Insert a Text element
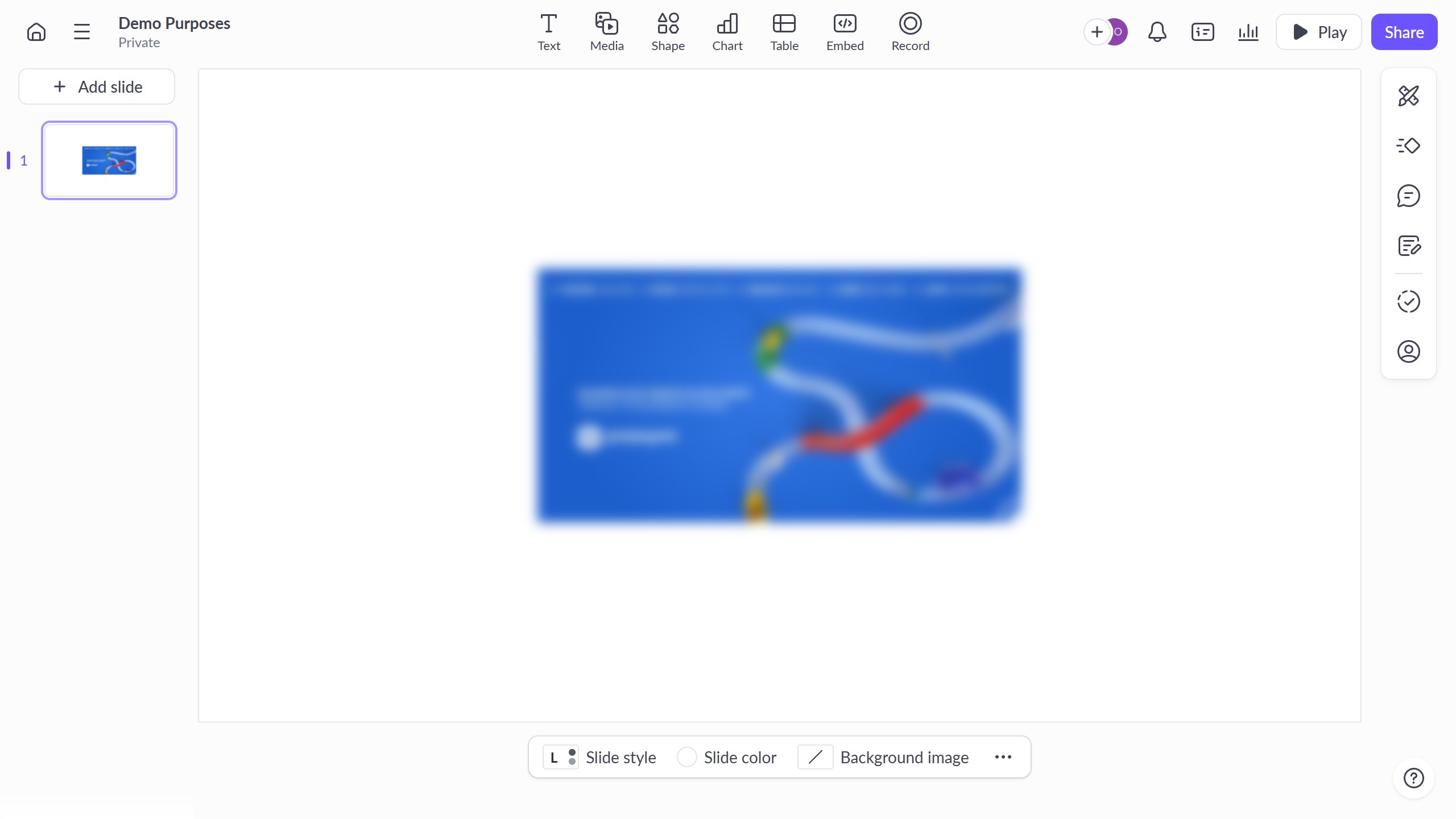Image resolution: width=1456 pixels, height=819 pixels. (548, 32)
